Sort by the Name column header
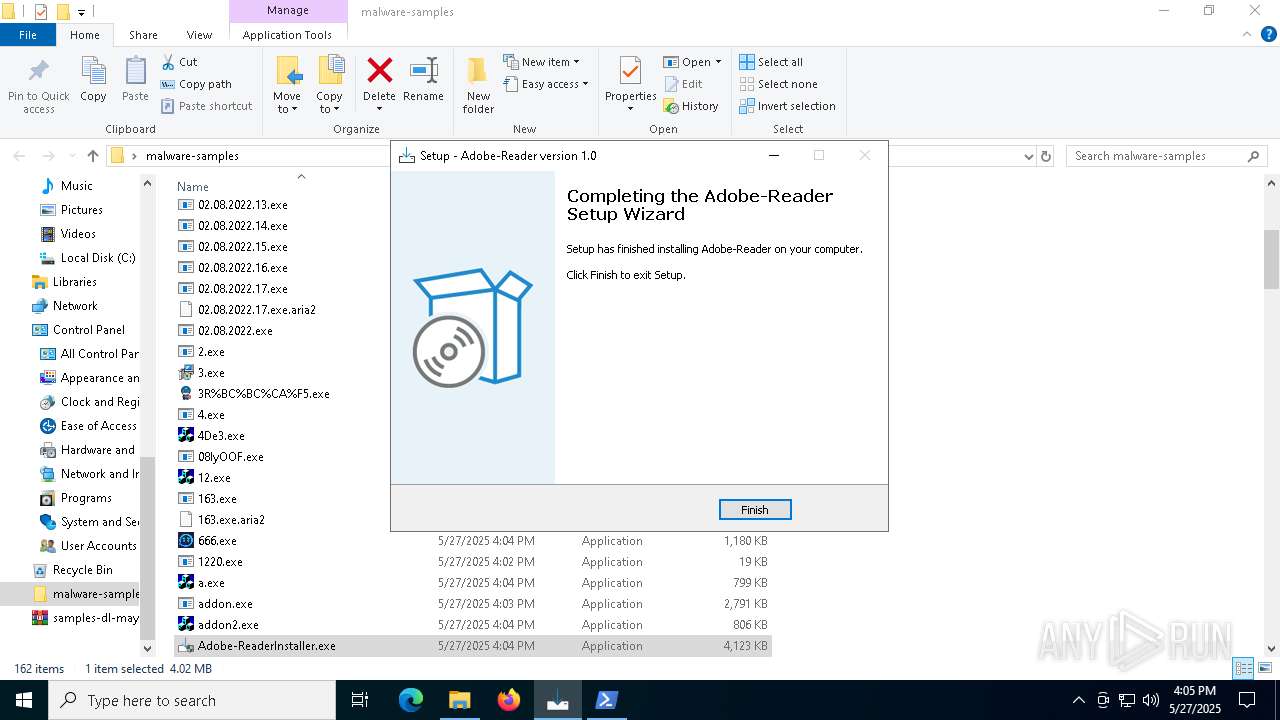 click(x=193, y=187)
